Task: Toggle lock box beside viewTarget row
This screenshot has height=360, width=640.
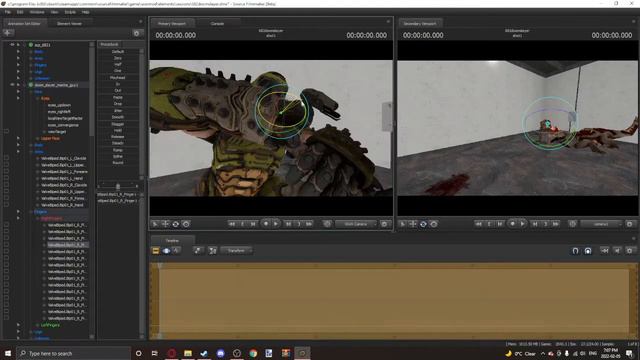Action: pos(6,131)
